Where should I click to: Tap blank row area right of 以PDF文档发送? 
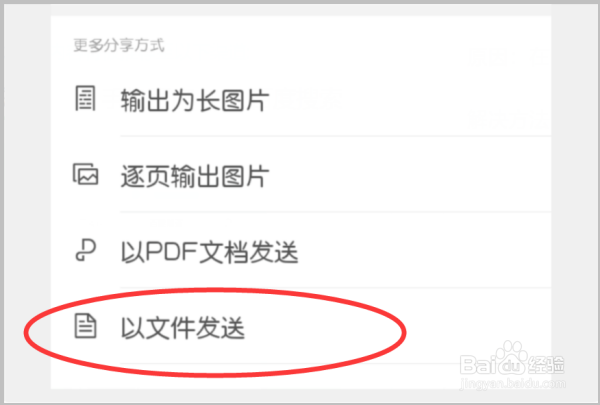click(x=425, y=252)
